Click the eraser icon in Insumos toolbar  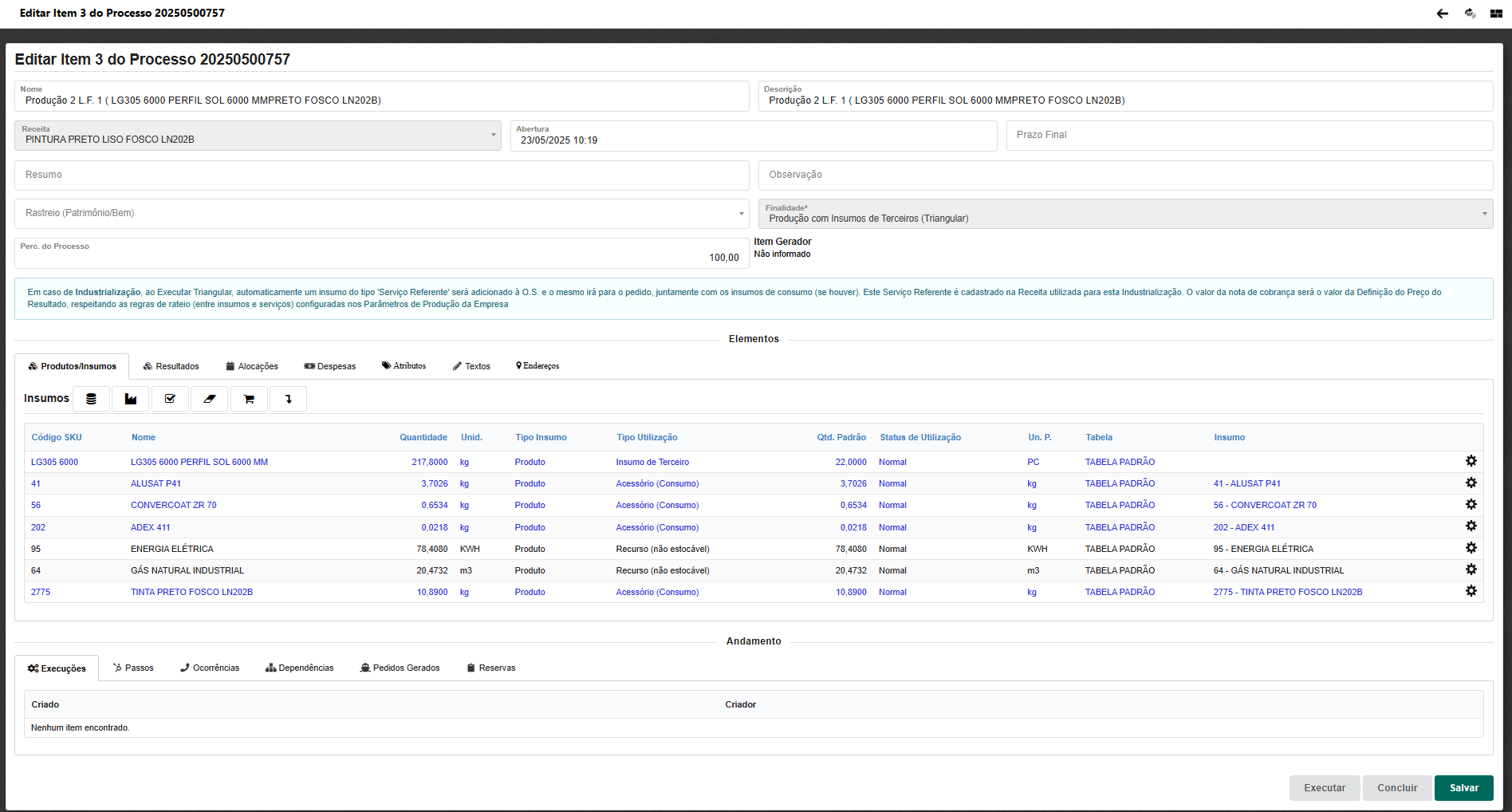coord(210,399)
